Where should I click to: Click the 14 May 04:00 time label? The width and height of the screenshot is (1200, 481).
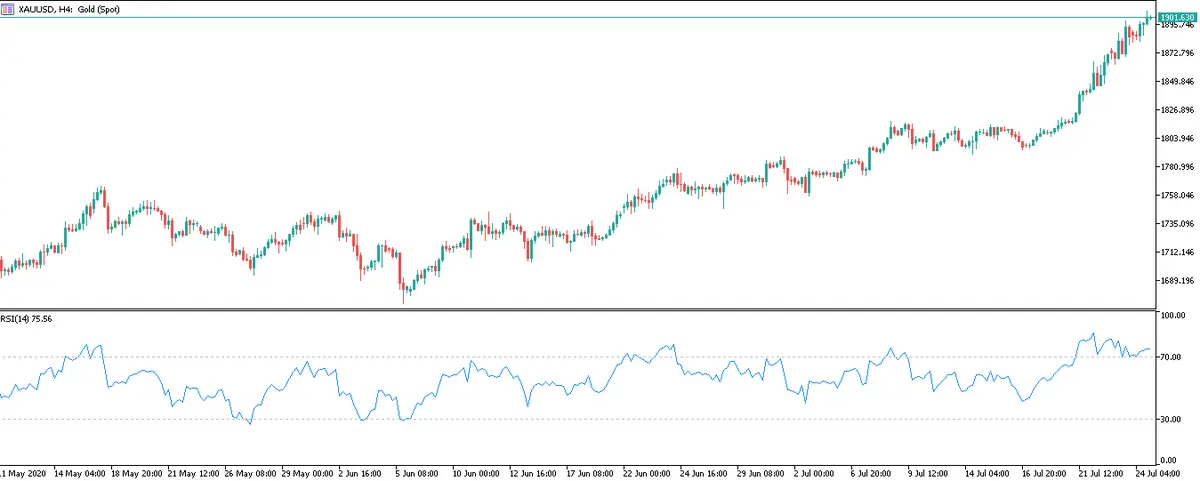pyautogui.click(x=81, y=471)
